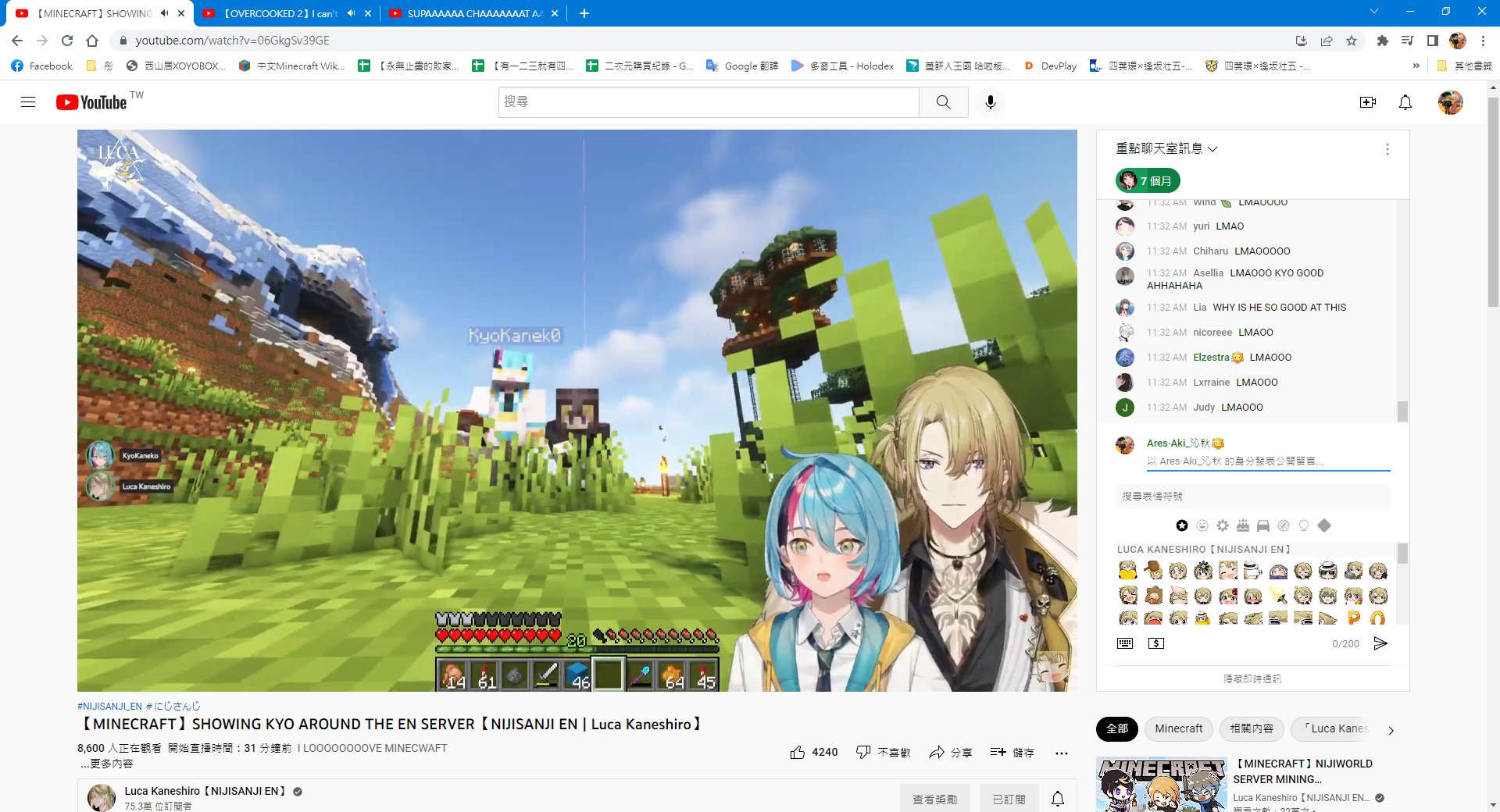The width and height of the screenshot is (1500, 812).
Task: Click the 7 個月 member badge chip
Action: coord(1148,181)
